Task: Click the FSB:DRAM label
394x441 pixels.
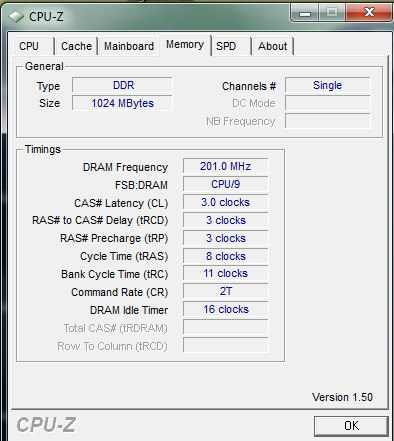Action: 141,185
